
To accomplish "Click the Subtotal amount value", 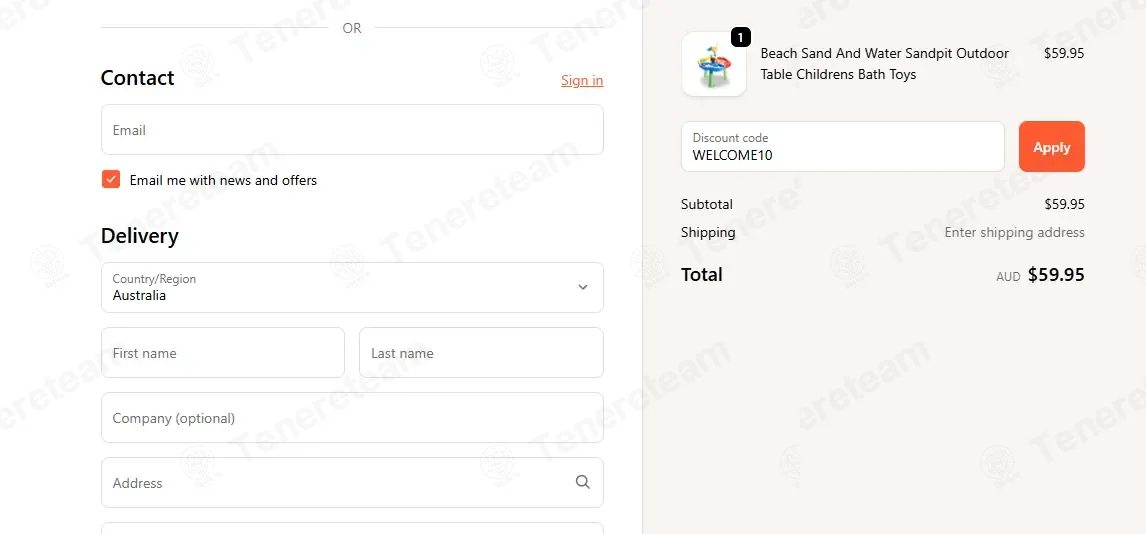I will (1064, 204).
